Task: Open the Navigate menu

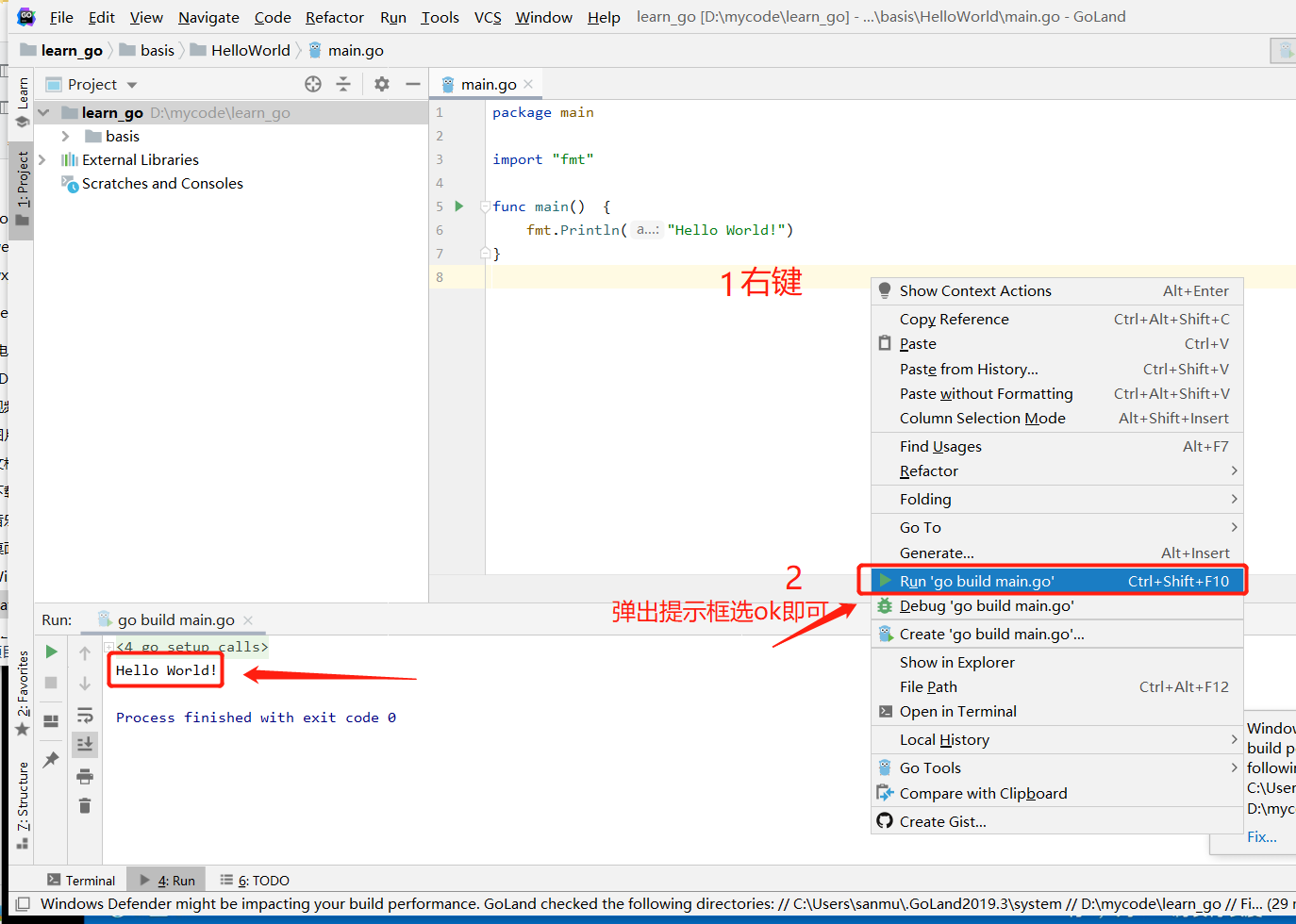Action: click(208, 17)
